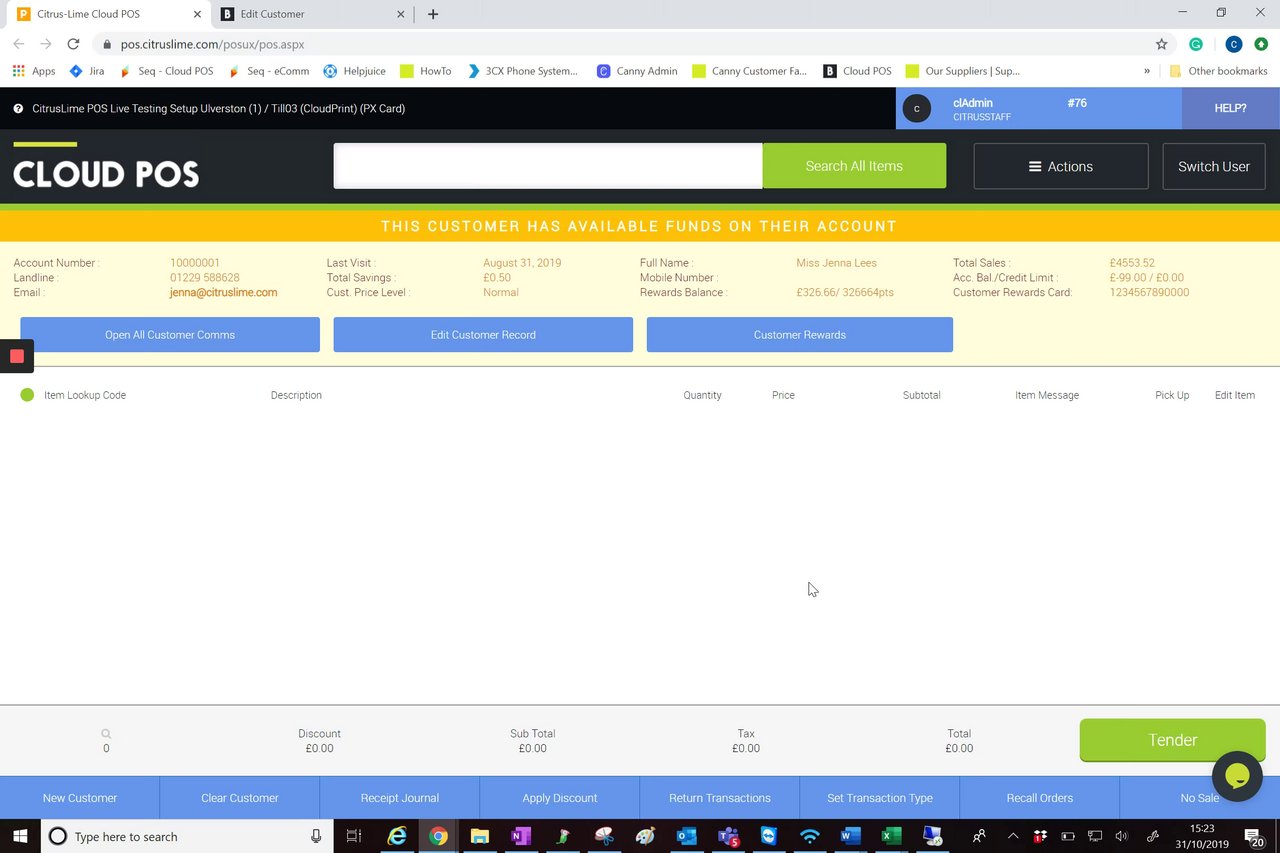Click the HELP? button
This screenshot has height=853, width=1280.
1230,108
